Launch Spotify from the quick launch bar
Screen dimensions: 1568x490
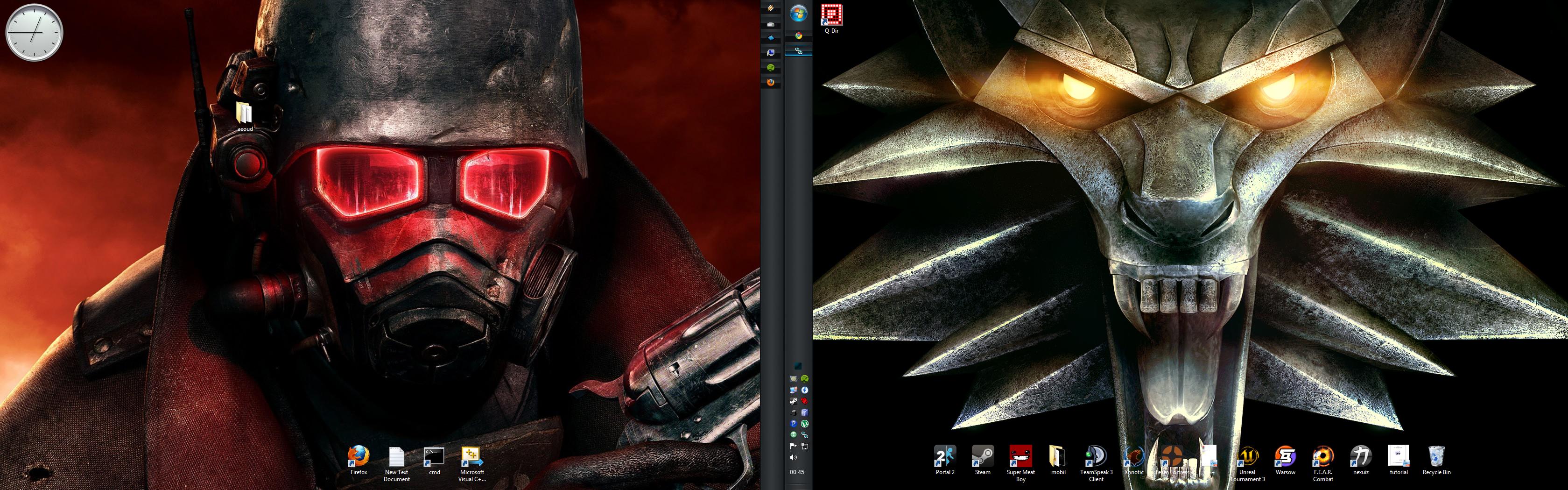(x=771, y=68)
